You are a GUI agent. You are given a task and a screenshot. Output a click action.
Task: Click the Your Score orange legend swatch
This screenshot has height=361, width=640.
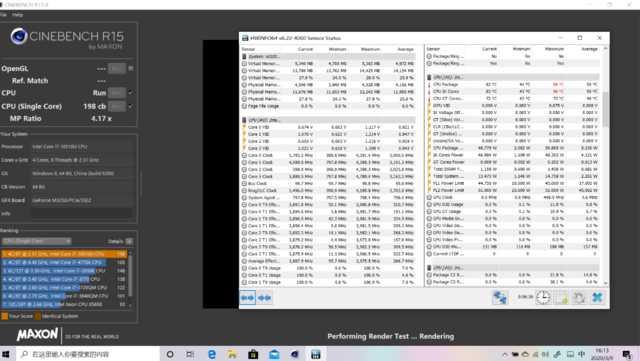click(4, 316)
